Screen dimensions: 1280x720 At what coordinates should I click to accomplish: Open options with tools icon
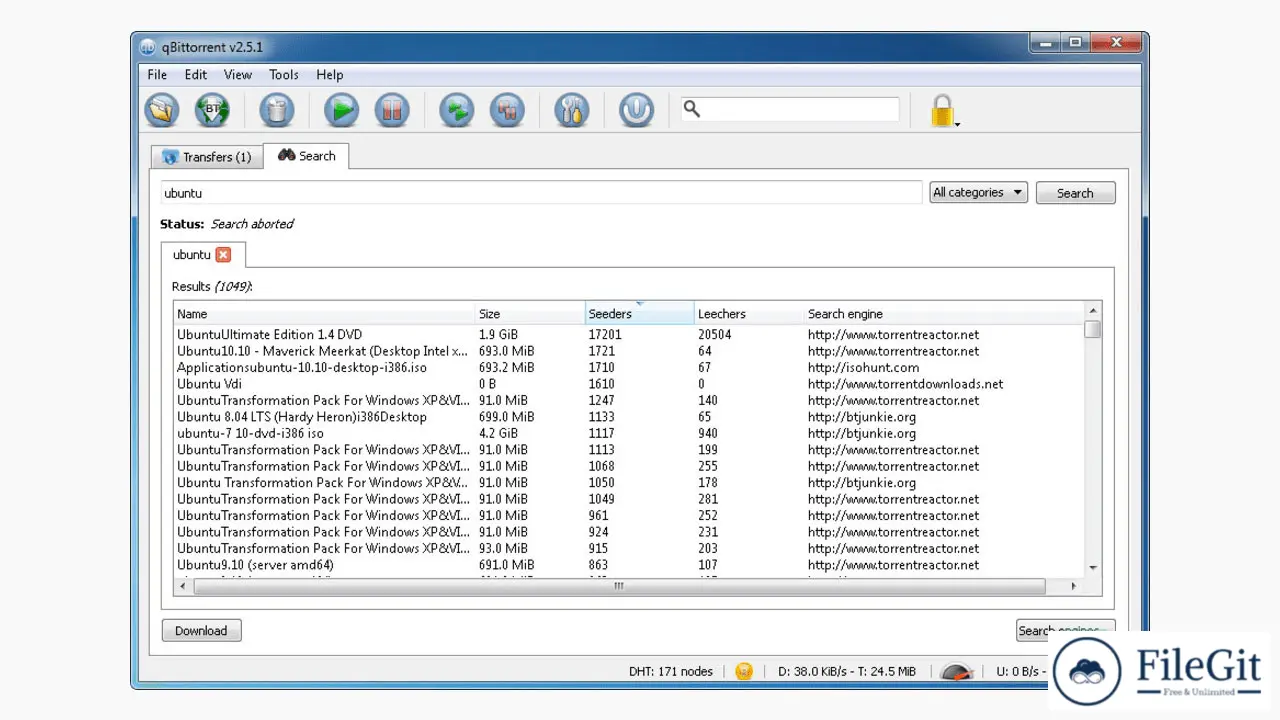tap(572, 110)
